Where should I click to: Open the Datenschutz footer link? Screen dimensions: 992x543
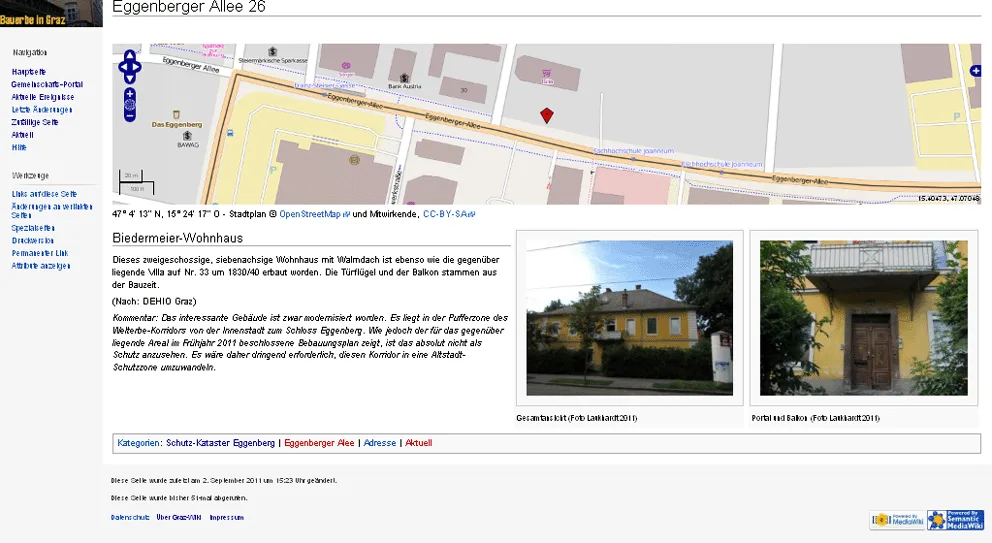[x=130, y=517]
